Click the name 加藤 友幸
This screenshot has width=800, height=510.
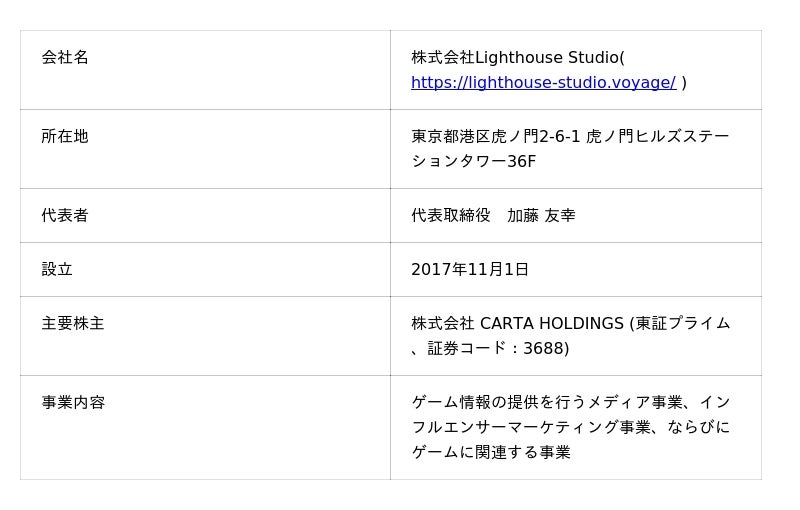click(x=541, y=216)
